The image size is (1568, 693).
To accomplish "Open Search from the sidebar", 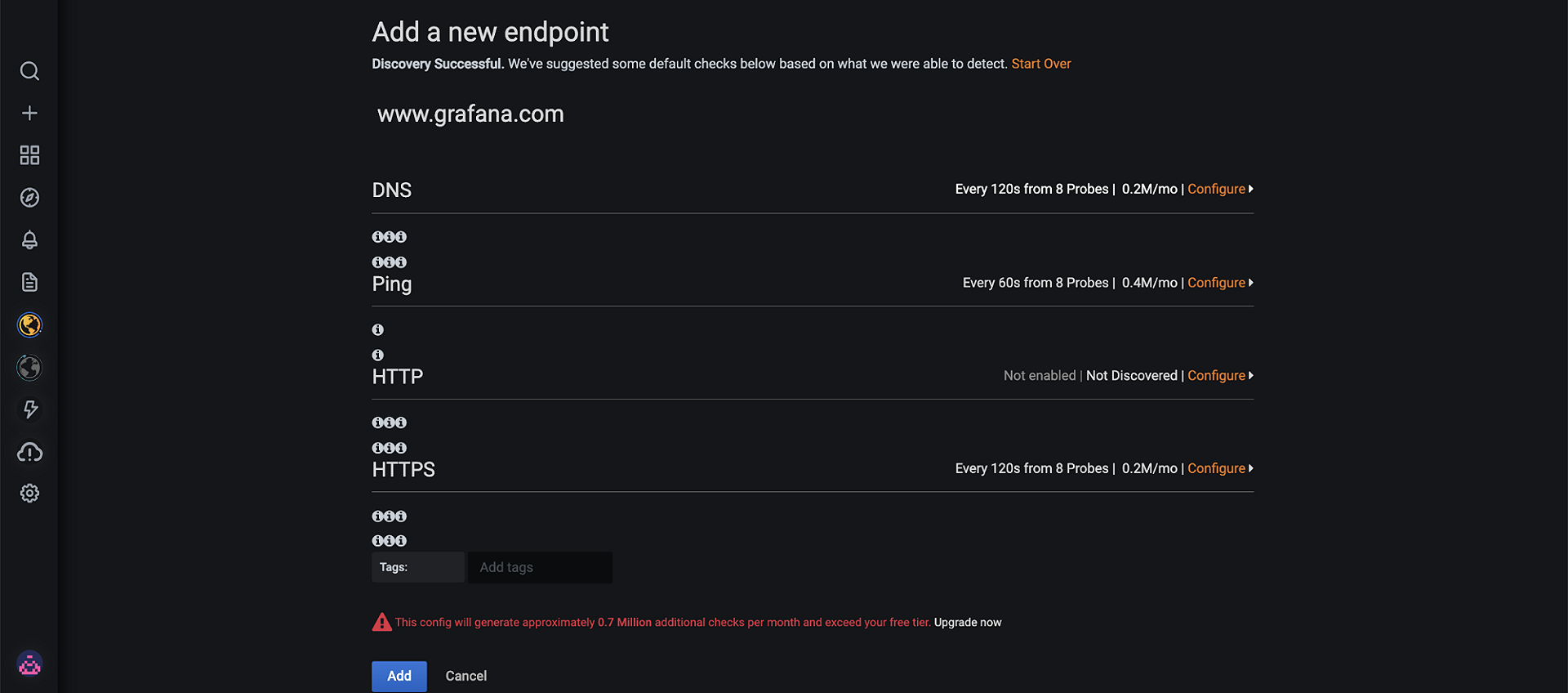I will pyautogui.click(x=29, y=70).
